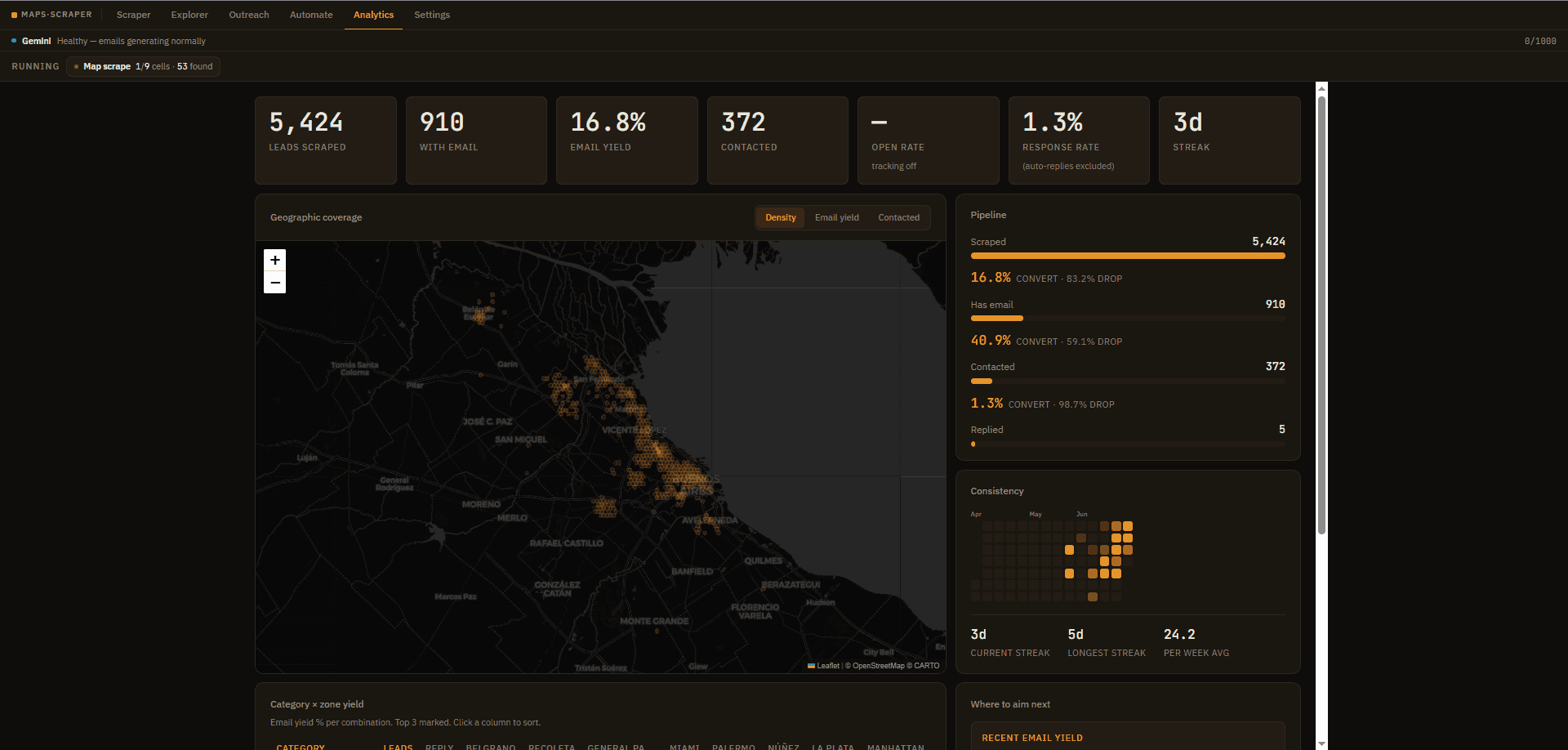The height and width of the screenshot is (750, 1568).
Task: Open the Explorer tab
Action: coord(189,15)
